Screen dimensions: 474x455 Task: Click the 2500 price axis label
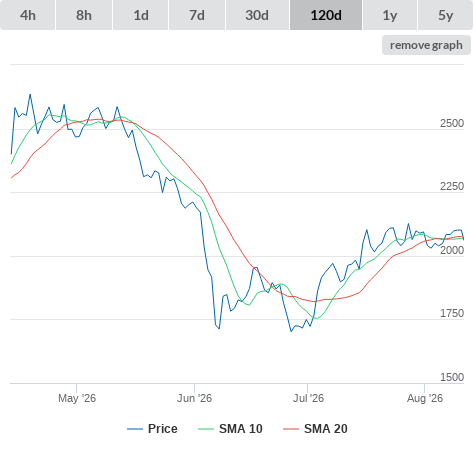pyautogui.click(x=452, y=123)
